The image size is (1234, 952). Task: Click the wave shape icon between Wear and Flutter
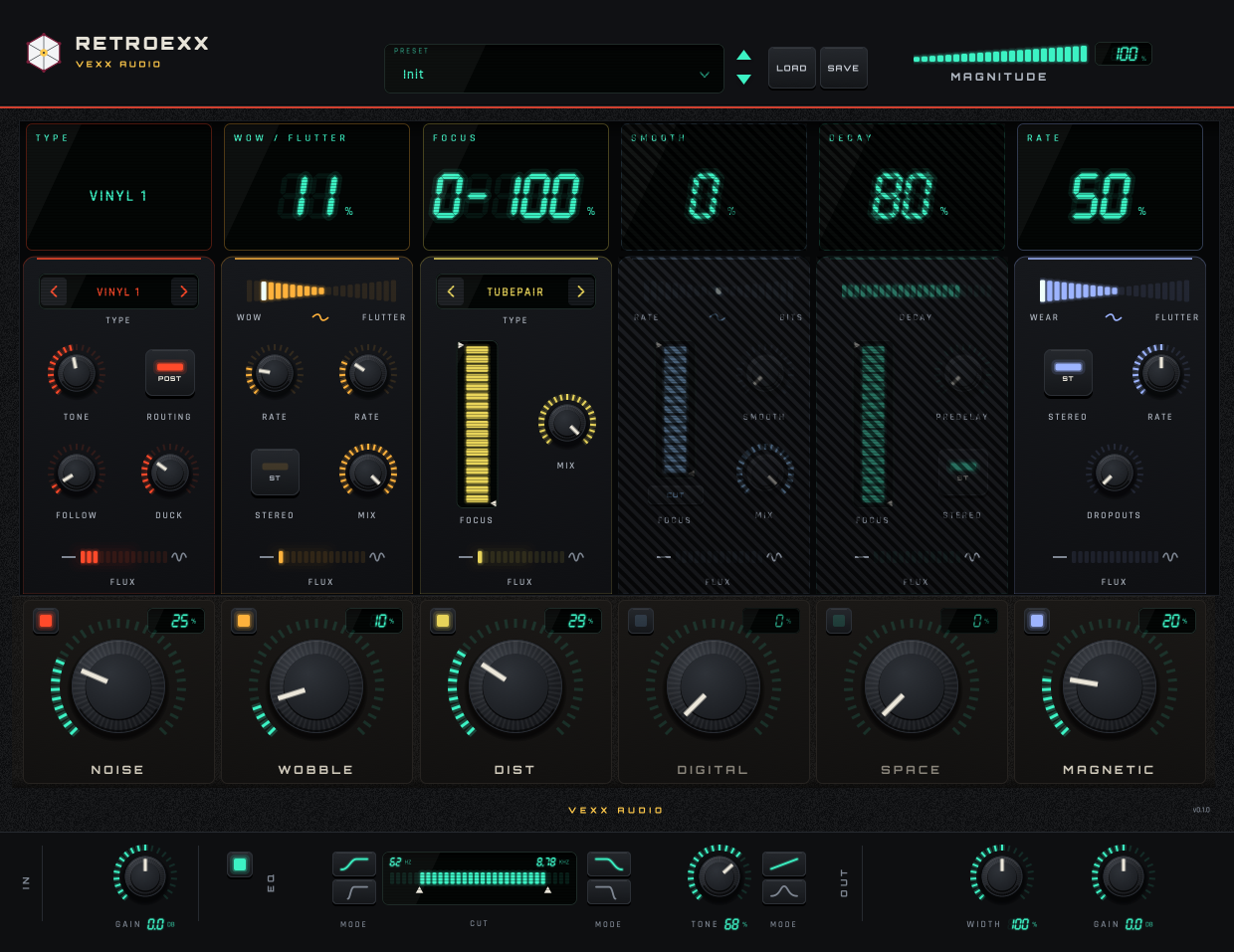(1114, 317)
